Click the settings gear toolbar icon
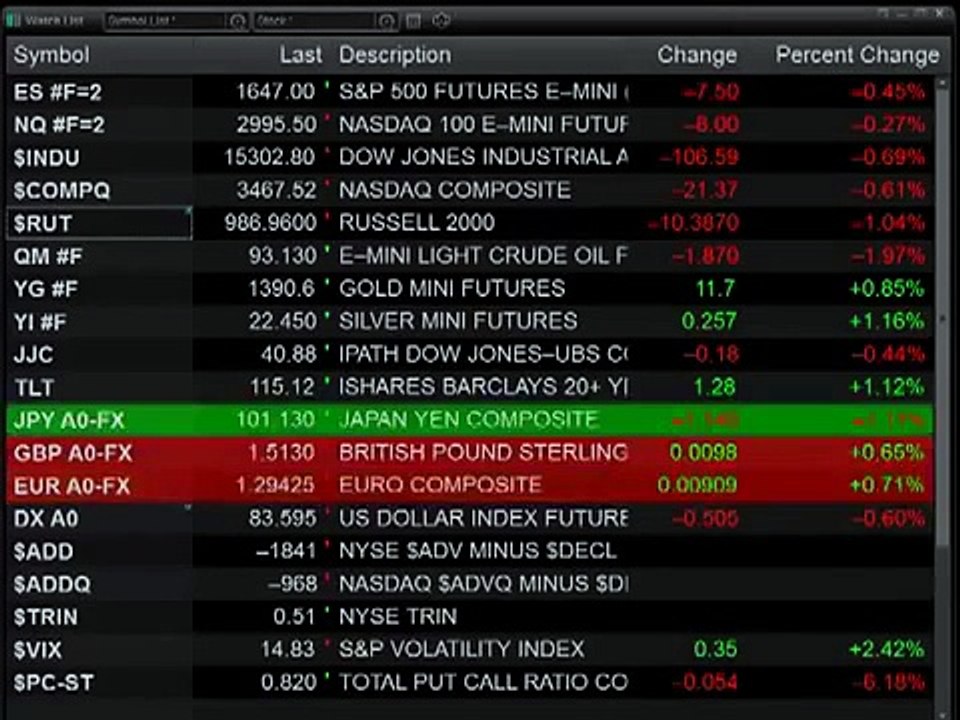The height and width of the screenshot is (720, 960). [441, 21]
